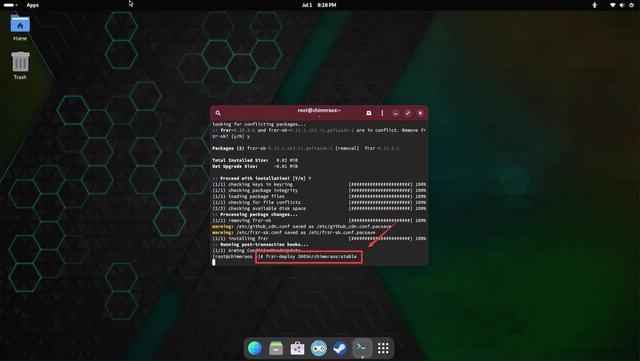
Task: Click the 'checking package integrity' line
Action: tap(319, 190)
